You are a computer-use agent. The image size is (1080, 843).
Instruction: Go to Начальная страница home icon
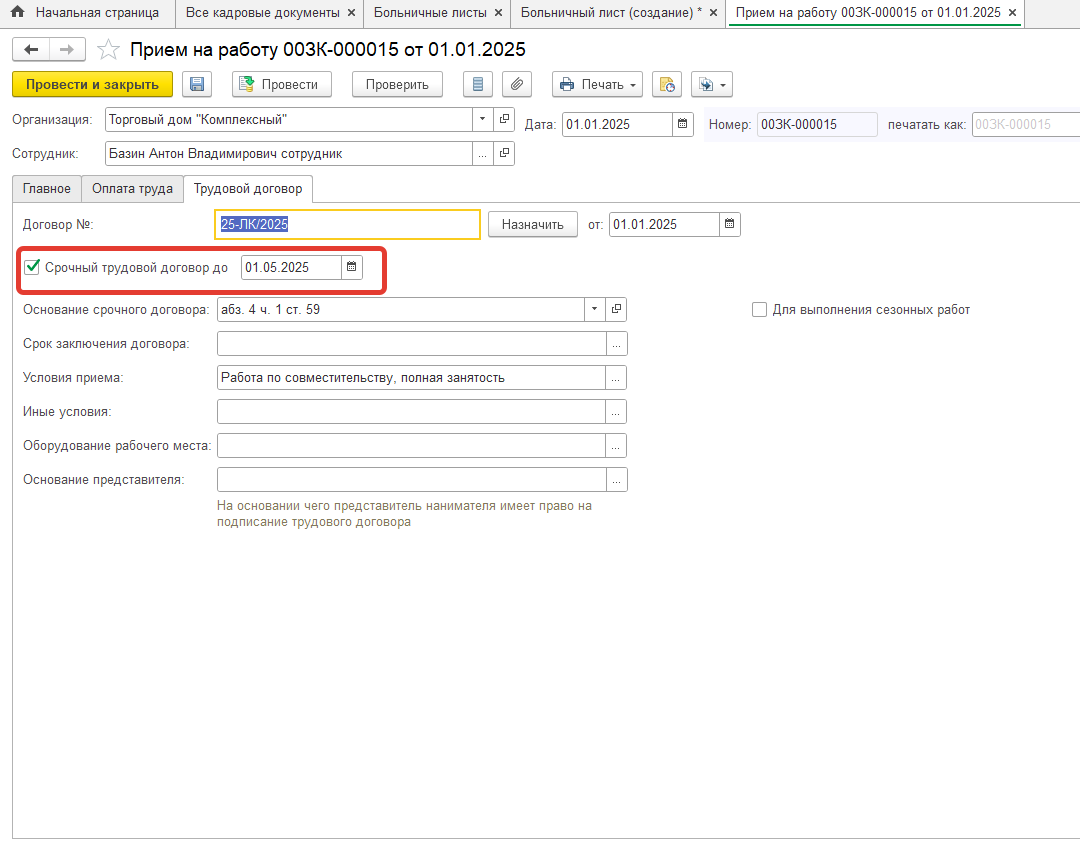pos(17,13)
